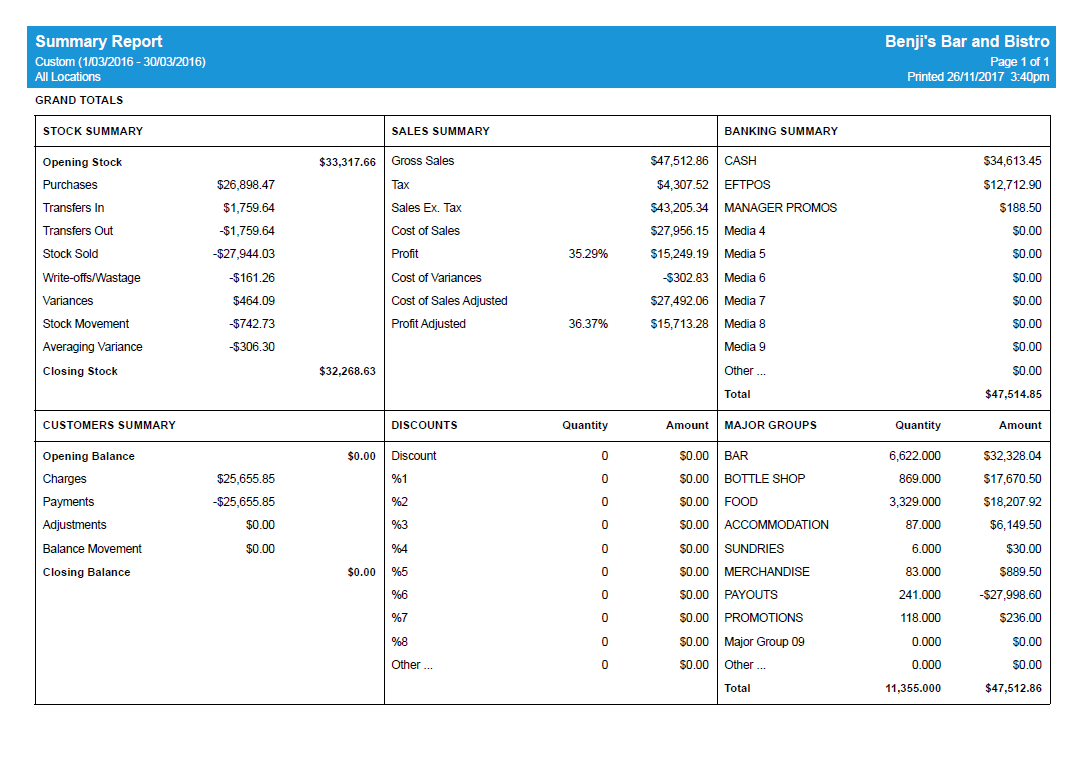Click the MANAGER PROMOS amount $188.50

(x=1019, y=208)
